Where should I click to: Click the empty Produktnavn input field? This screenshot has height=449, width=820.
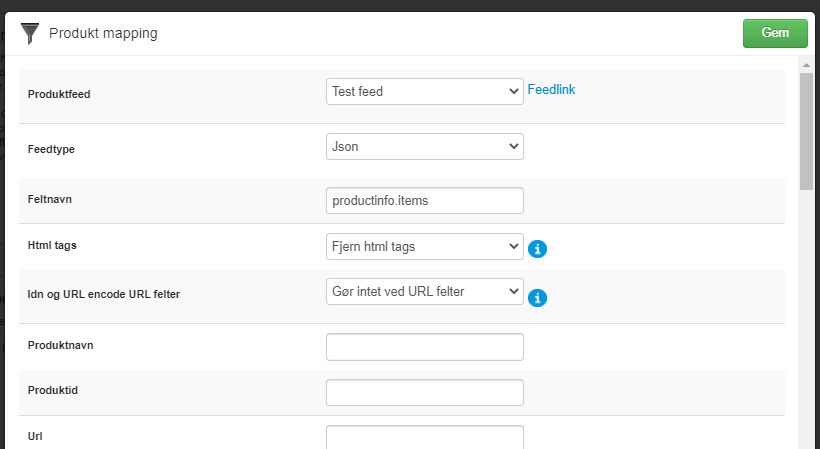[x=425, y=347]
